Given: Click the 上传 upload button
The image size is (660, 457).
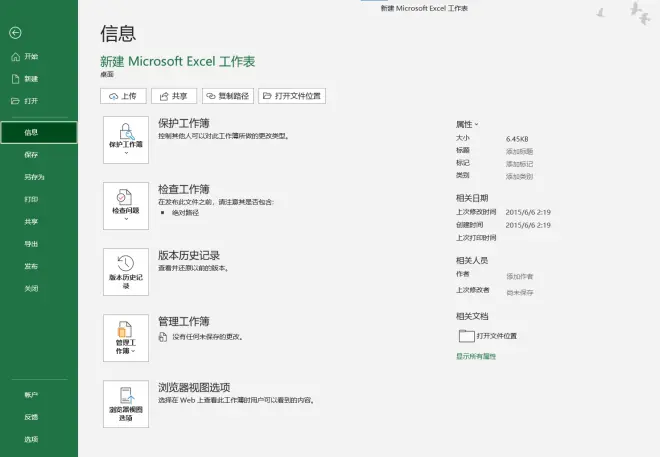Looking at the screenshot, I should [x=123, y=96].
